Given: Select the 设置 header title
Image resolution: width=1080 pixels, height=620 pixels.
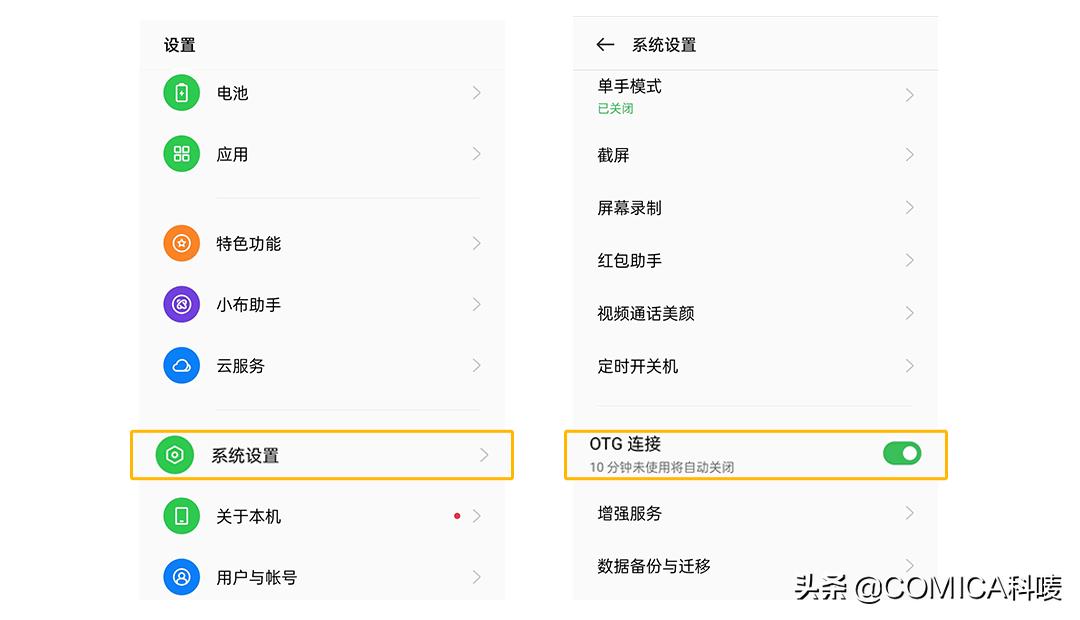Looking at the screenshot, I should point(179,44).
